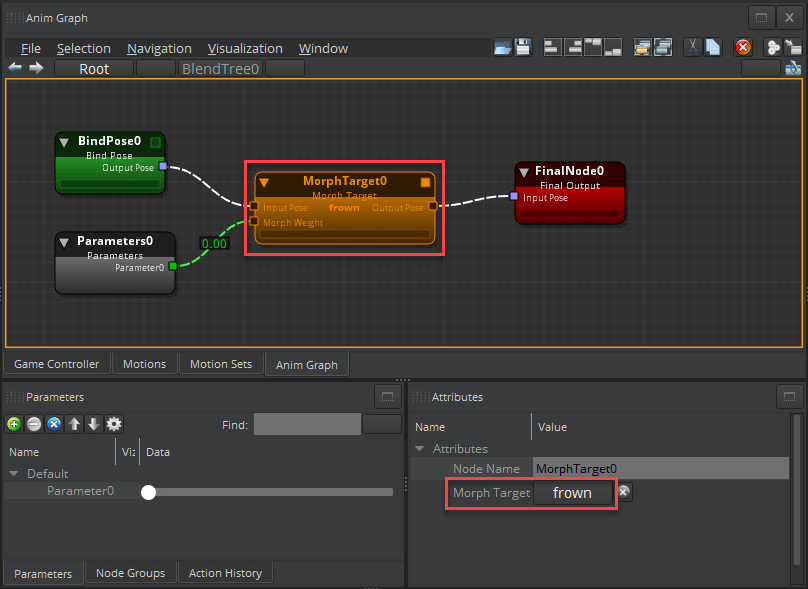Screen dimensions: 808x589
Task: Collapse the MorphTarget0 node body
Action: coord(263,182)
